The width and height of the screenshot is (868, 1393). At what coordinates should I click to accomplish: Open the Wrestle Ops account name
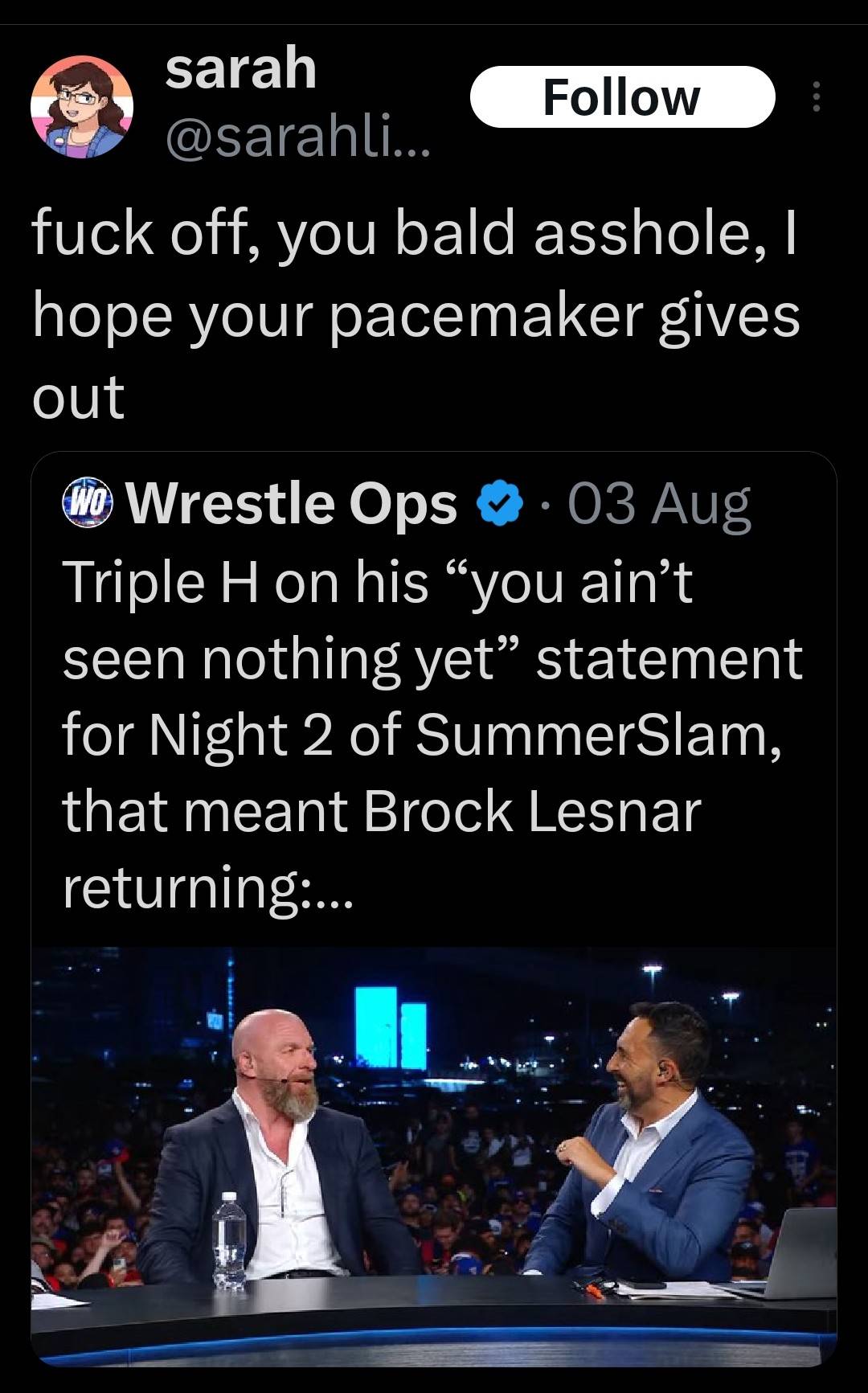point(292,506)
